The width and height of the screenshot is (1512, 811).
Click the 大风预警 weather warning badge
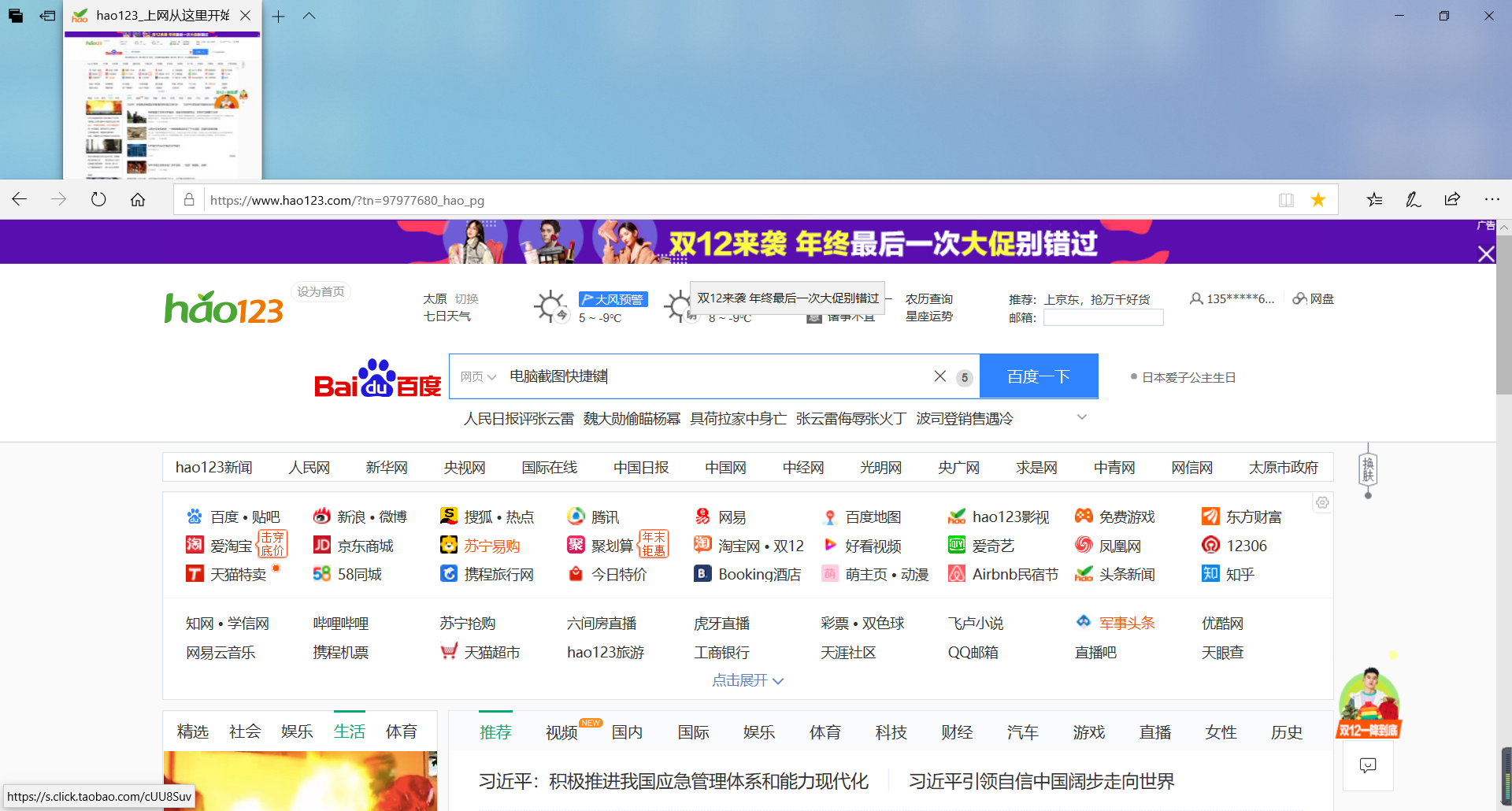(613, 299)
